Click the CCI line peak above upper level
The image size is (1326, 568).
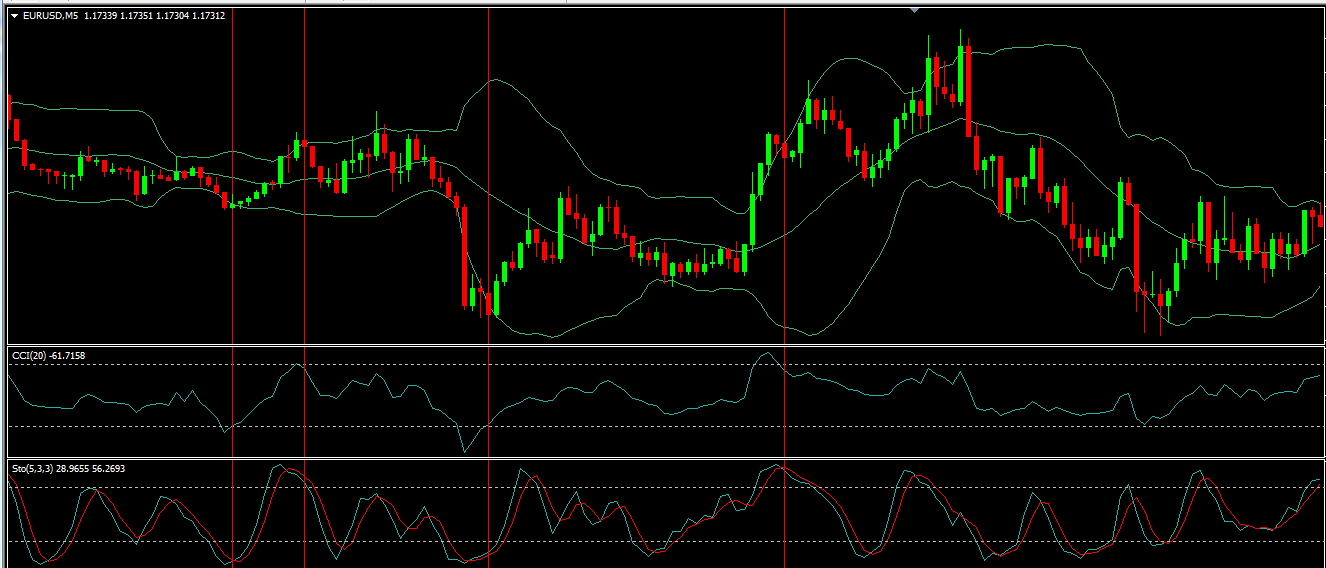pyautogui.click(x=765, y=354)
